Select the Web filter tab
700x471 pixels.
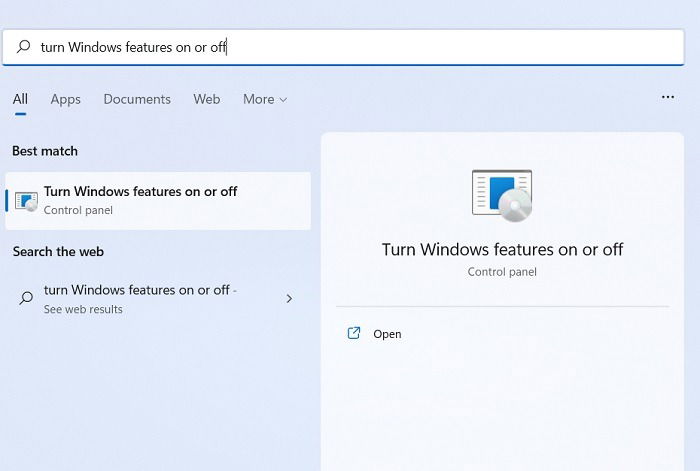click(207, 99)
